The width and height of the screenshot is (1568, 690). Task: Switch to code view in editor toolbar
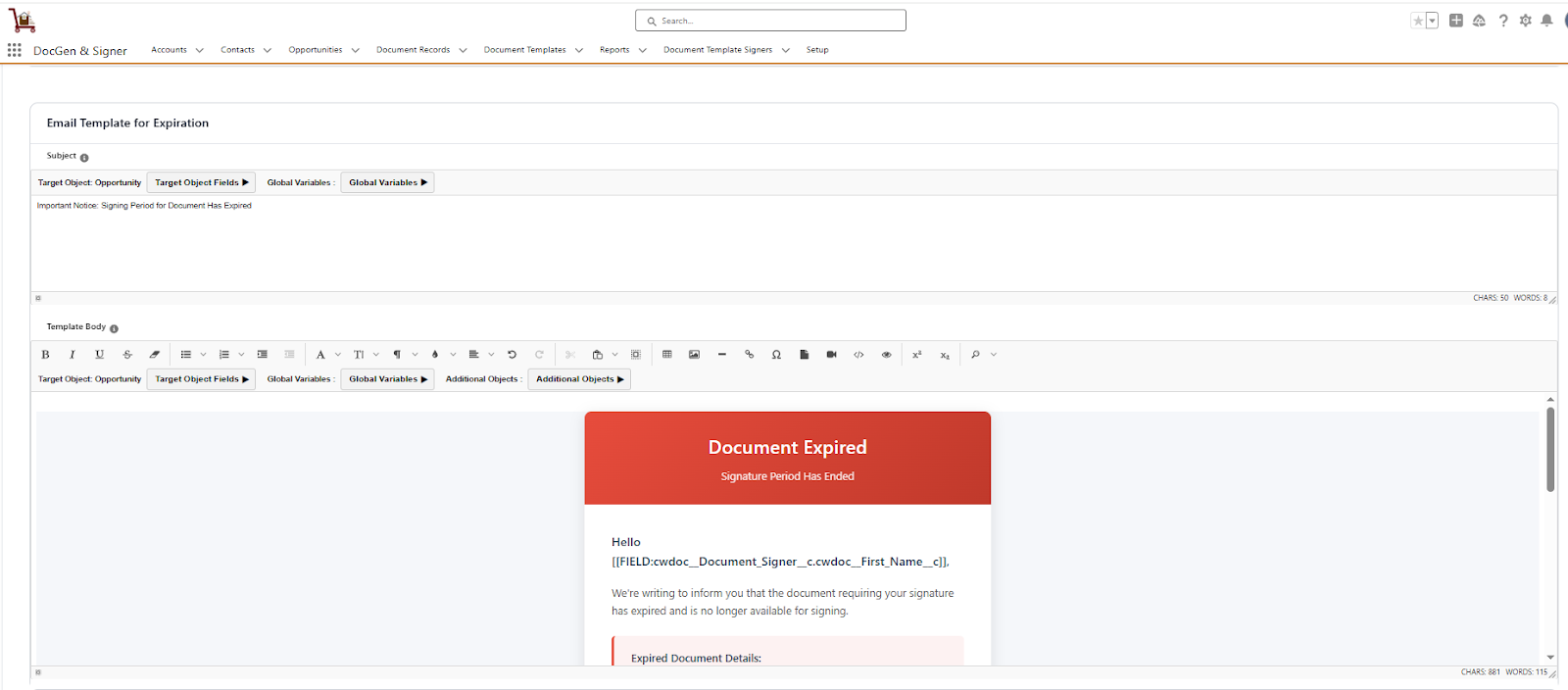coord(858,355)
